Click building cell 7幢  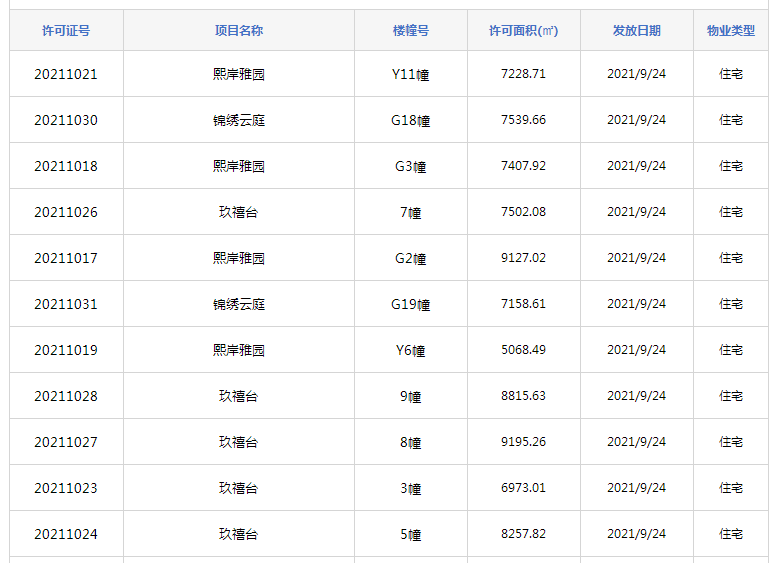411,212
